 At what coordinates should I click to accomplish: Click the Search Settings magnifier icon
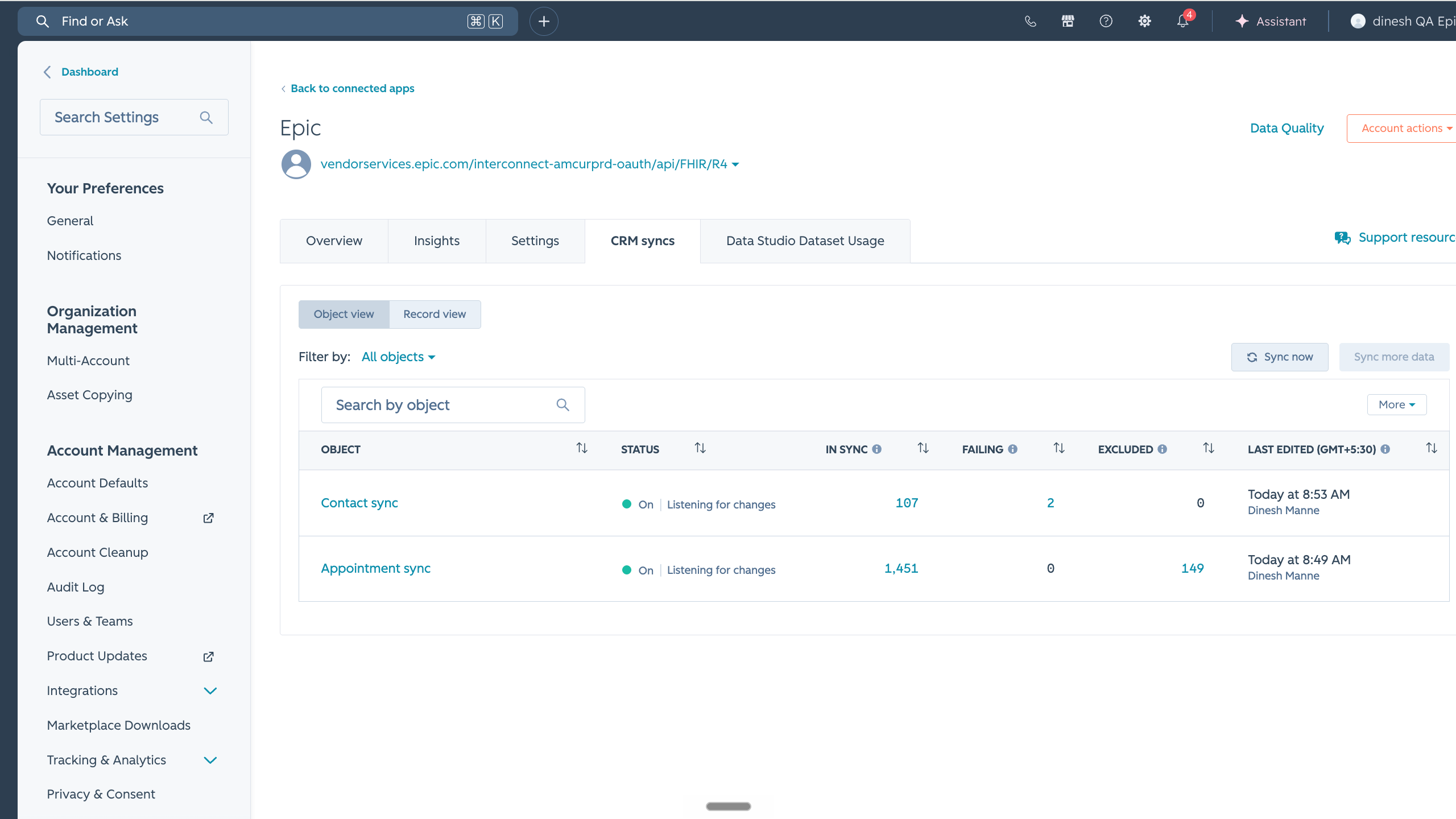206,118
